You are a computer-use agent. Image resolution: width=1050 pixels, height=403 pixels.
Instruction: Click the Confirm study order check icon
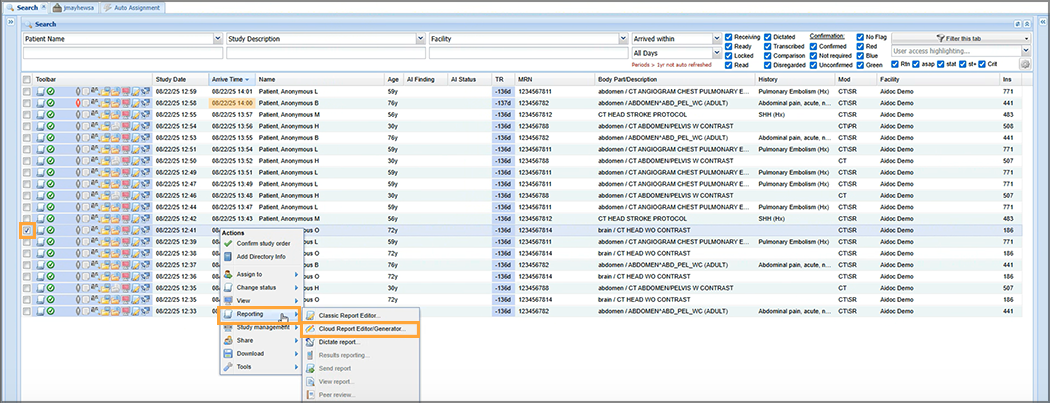[x=228, y=243]
